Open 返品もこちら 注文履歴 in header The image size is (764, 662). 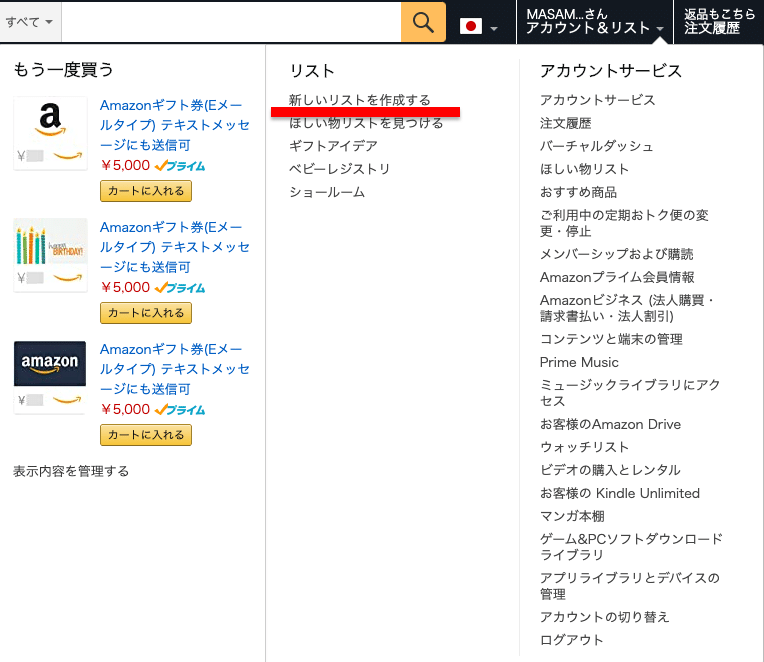(719, 22)
